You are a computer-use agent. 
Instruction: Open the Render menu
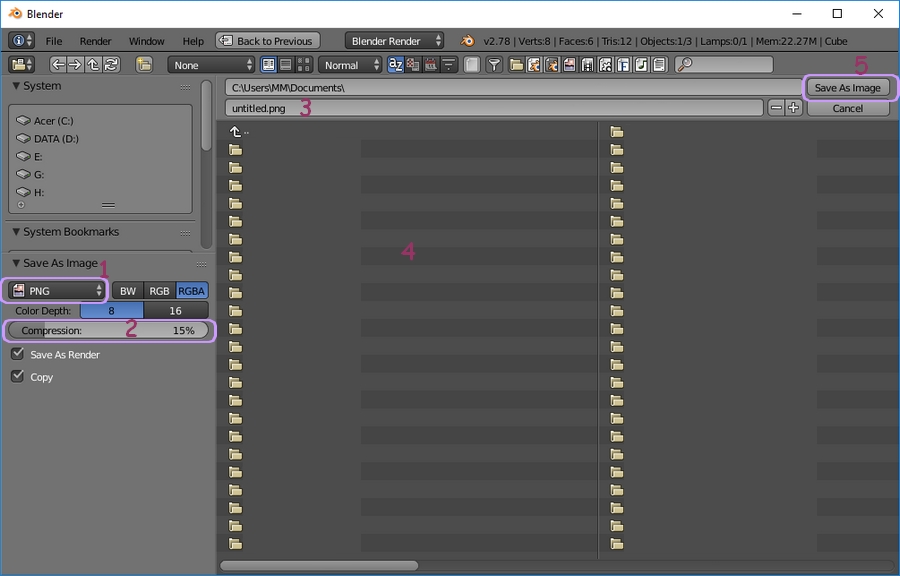[x=95, y=41]
